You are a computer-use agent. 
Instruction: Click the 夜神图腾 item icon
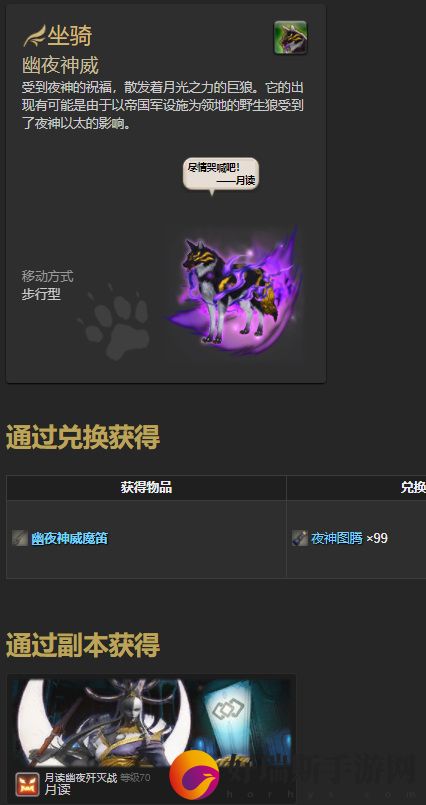(x=300, y=538)
